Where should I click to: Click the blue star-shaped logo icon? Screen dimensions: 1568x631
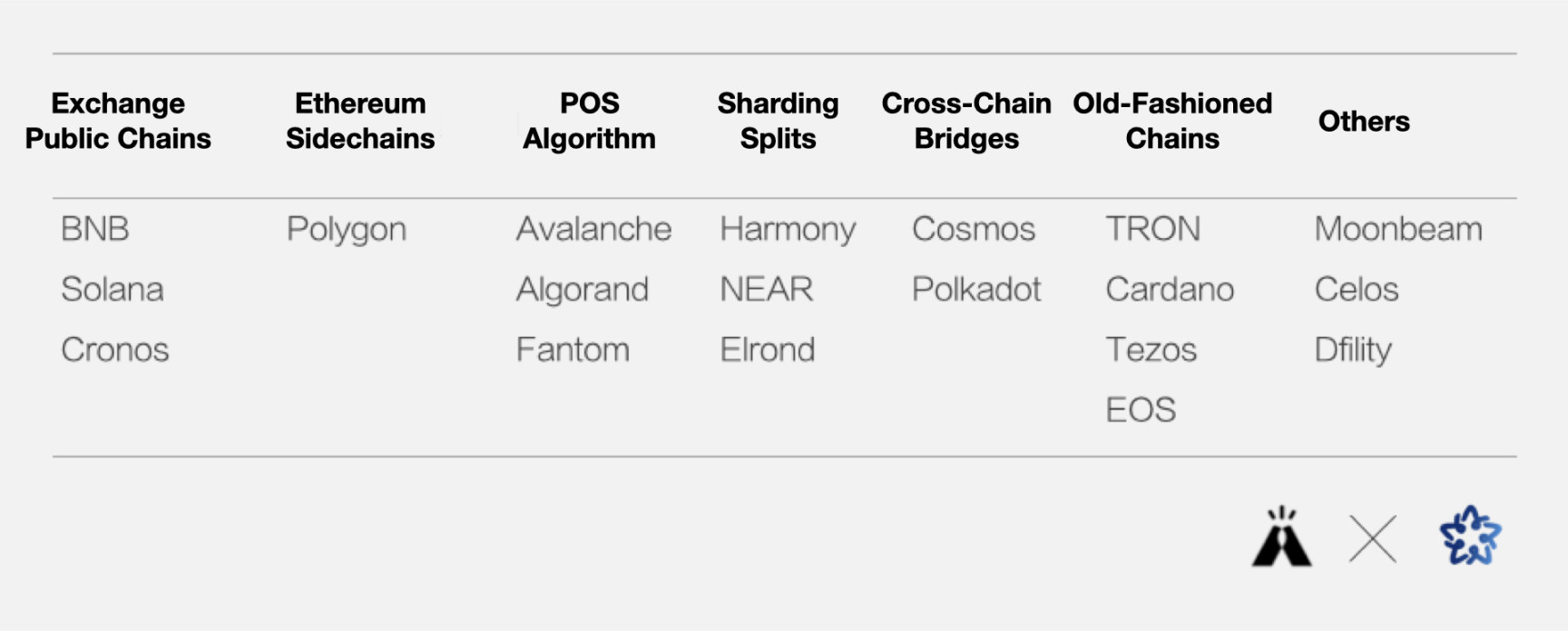[1470, 536]
